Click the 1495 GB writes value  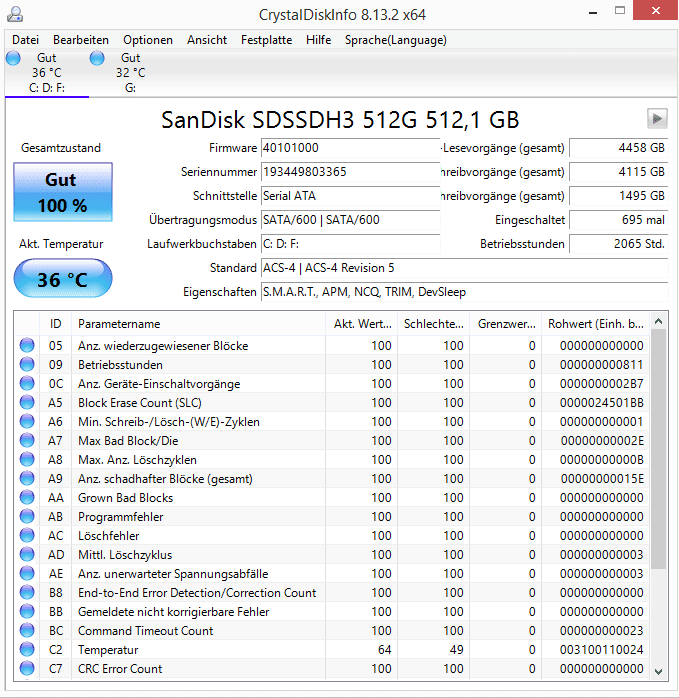(618, 196)
